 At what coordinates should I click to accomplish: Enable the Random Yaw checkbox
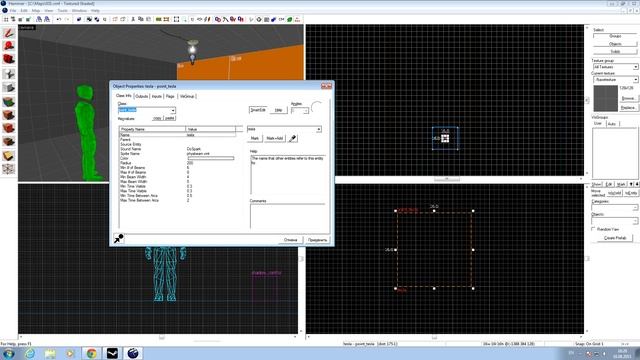pyautogui.click(x=594, y=229)
